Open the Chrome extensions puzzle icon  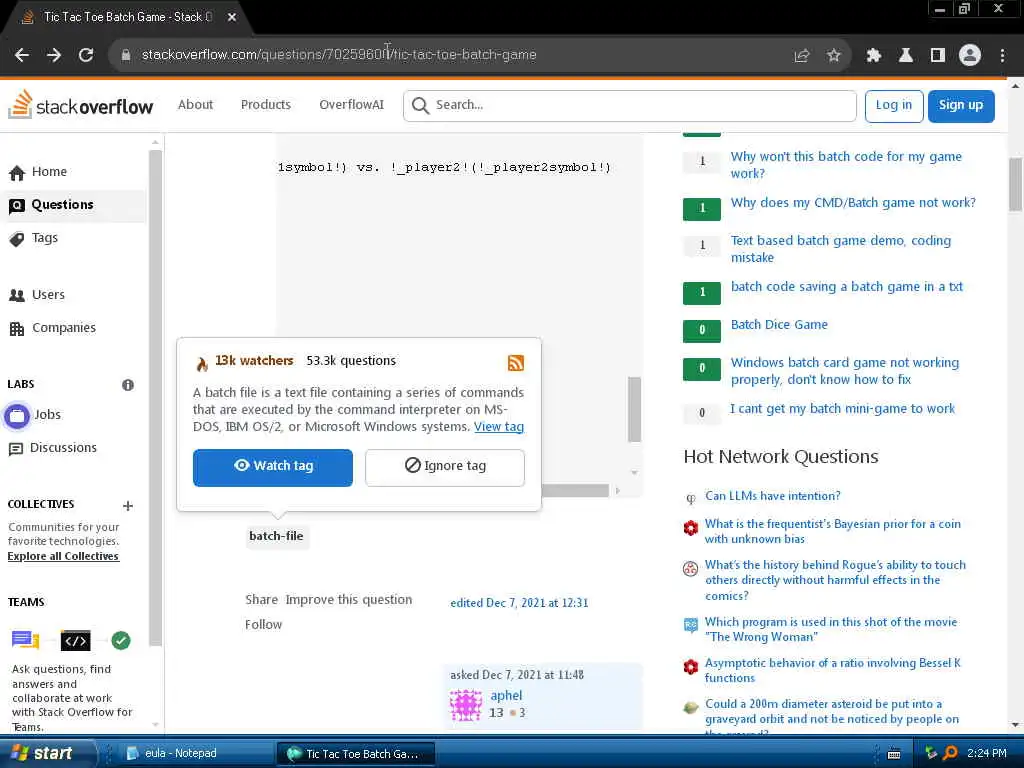pyautogui.click(x=874, y=56)
